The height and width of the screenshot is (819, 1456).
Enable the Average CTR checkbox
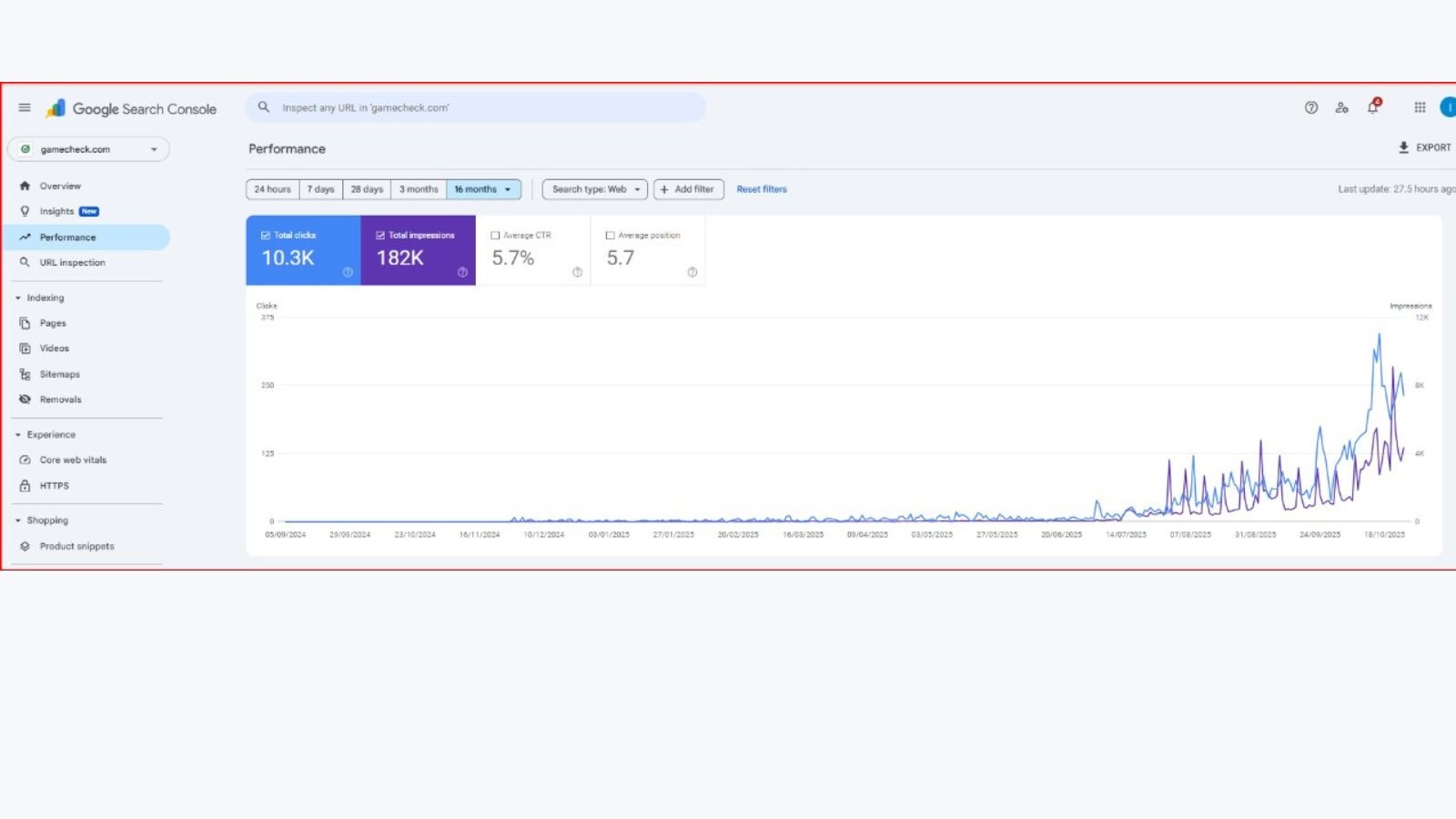click(x=495, y=235)
